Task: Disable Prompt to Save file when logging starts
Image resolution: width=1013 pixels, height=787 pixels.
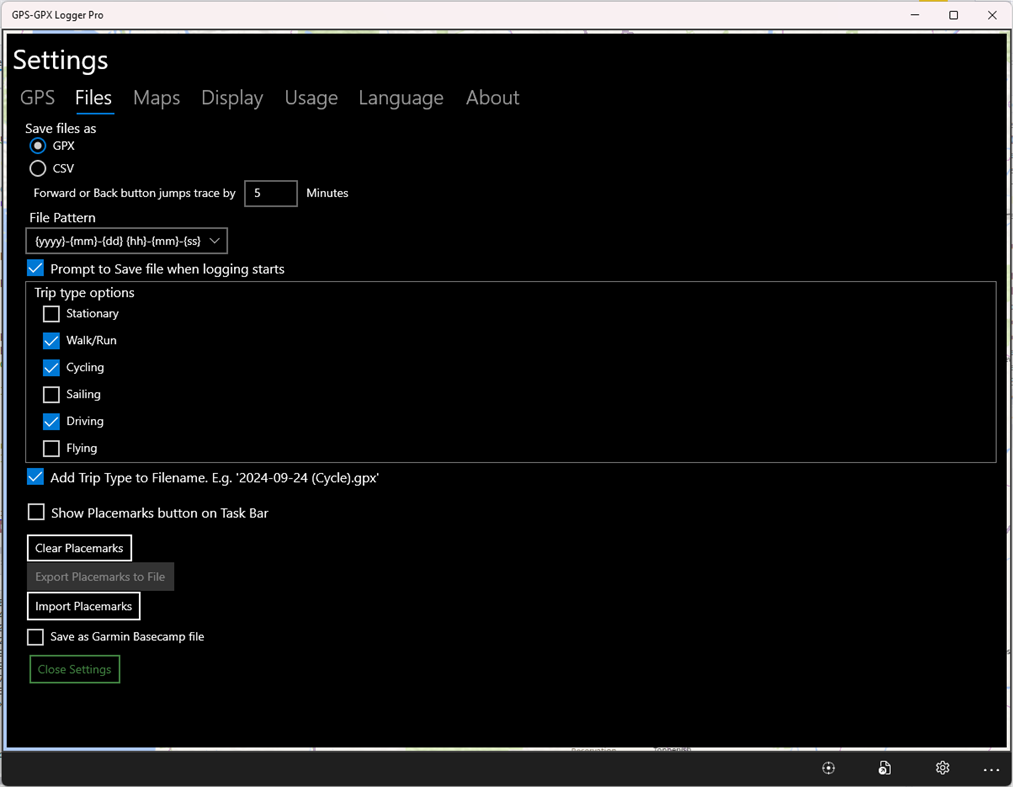Action: pyautogui.click(x=35, y=268)
